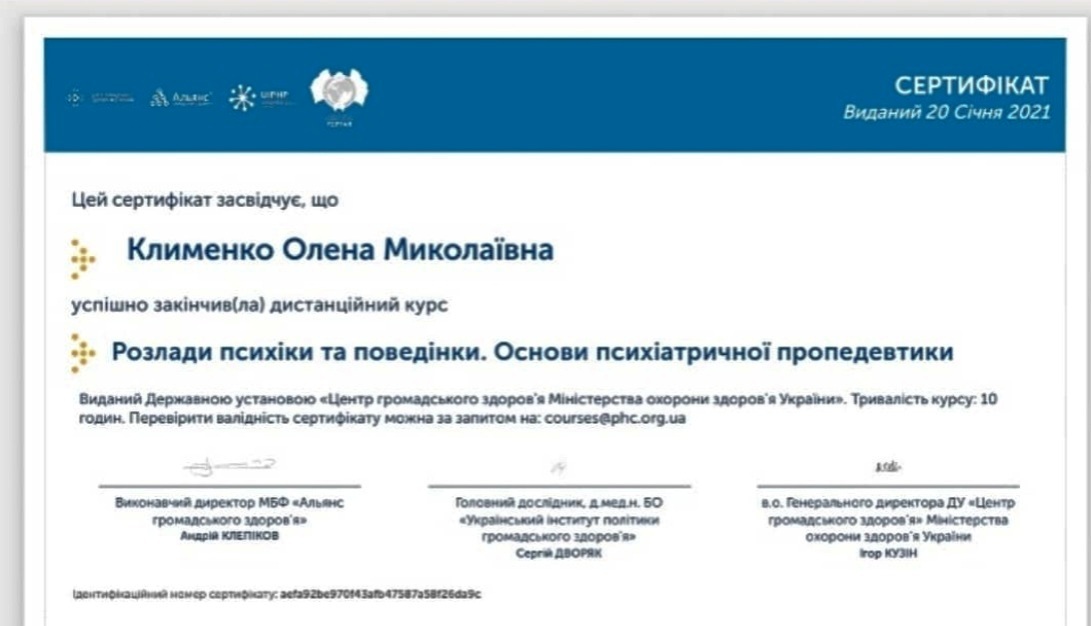Click the name Ігор КУЗІН
1091x626 pixels.
[x=888, y=553]
